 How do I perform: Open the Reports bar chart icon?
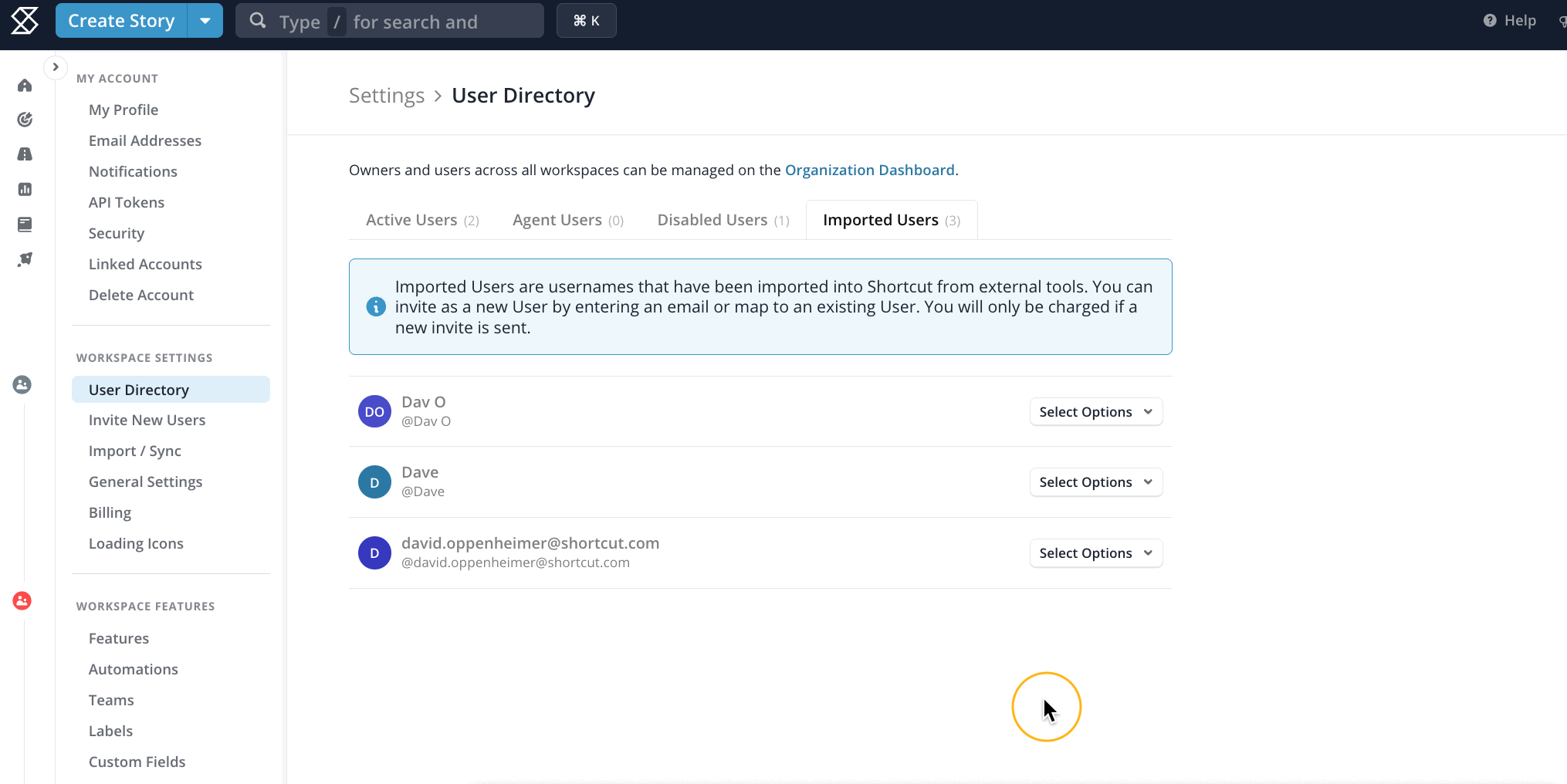25,189
